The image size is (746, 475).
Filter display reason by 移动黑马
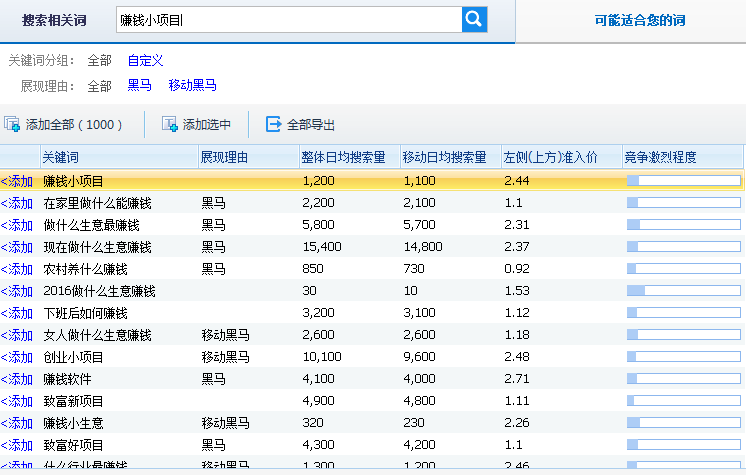coord(192,86)
